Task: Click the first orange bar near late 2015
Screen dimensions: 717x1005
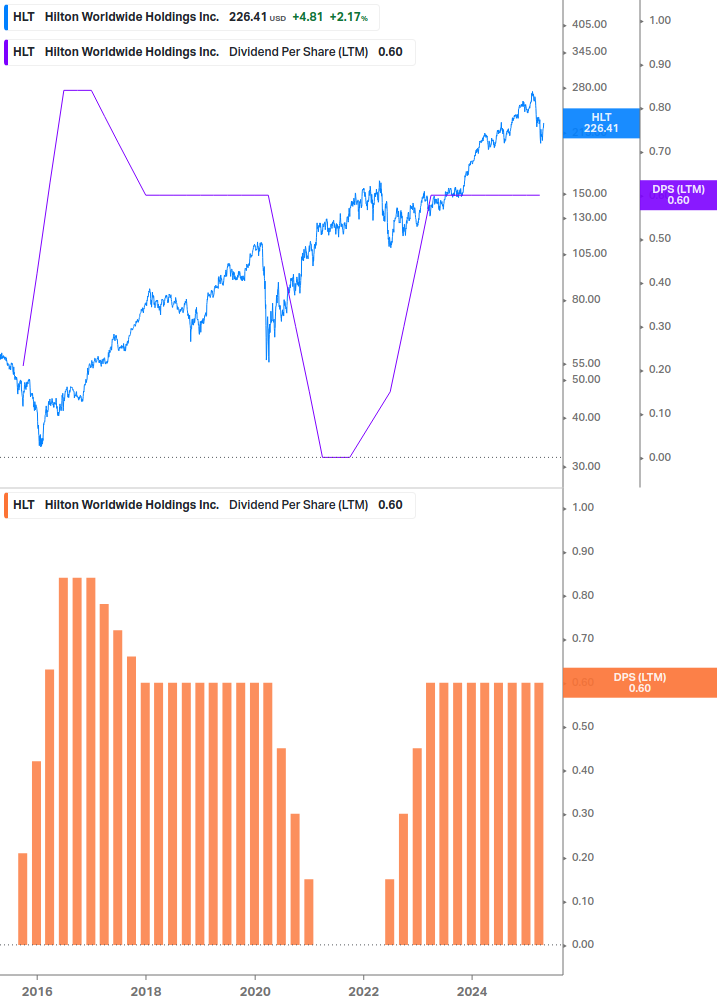Action: tap(23, 899)
